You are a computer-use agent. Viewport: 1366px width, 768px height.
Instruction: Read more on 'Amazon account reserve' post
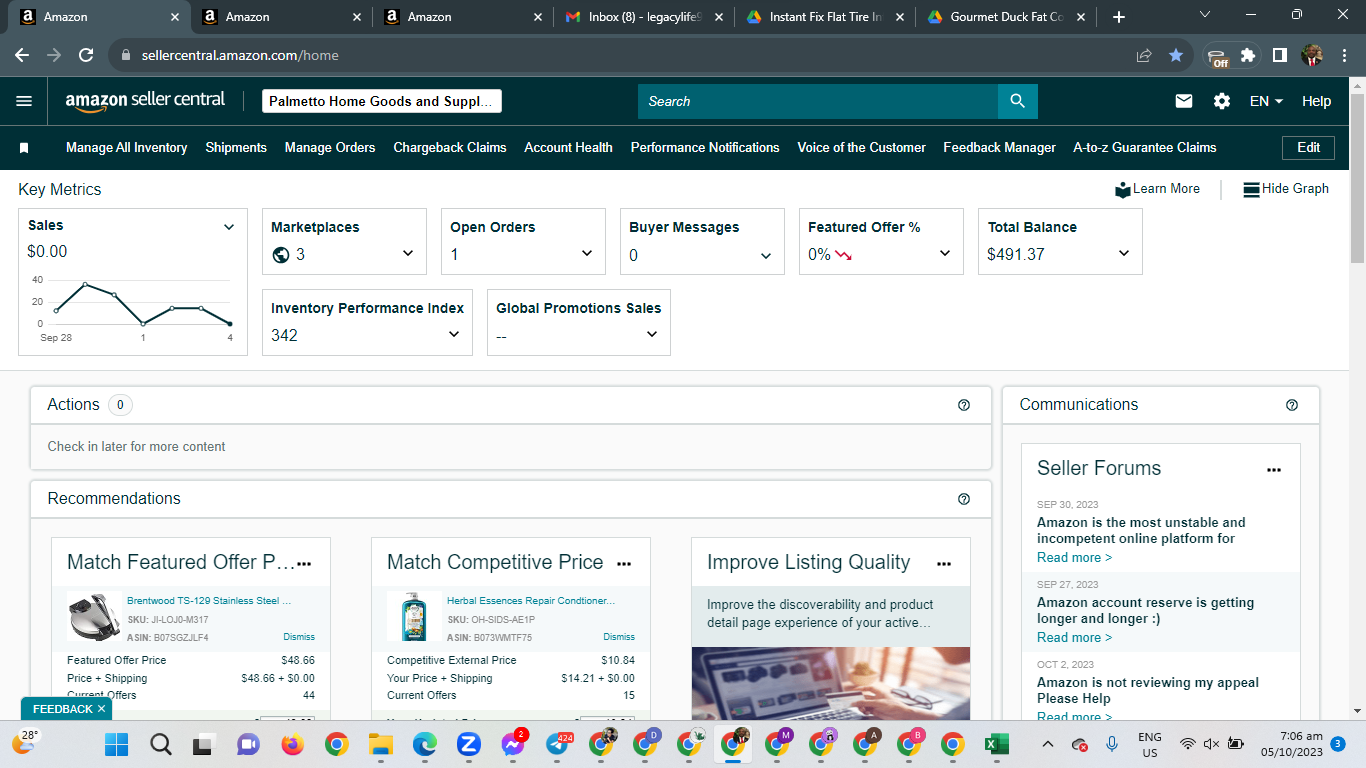1074,638
